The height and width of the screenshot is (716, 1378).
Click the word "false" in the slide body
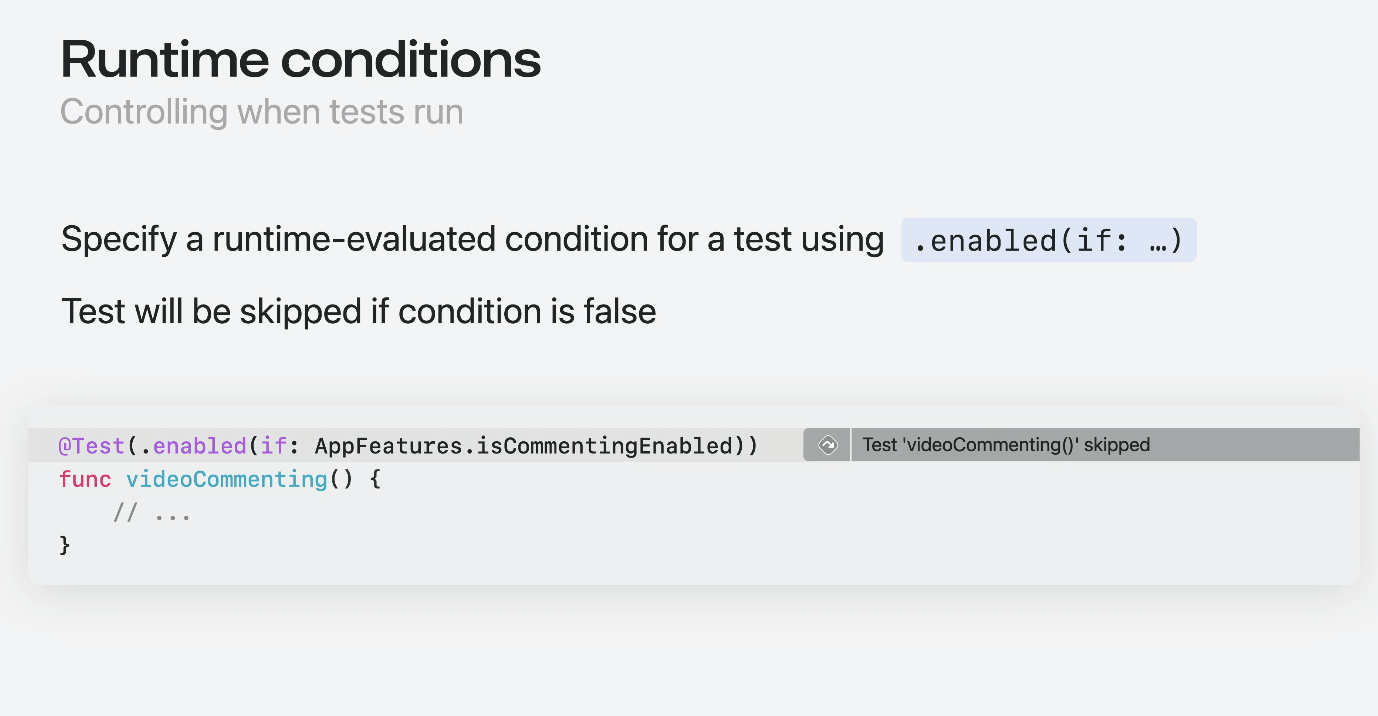point(620,312)
